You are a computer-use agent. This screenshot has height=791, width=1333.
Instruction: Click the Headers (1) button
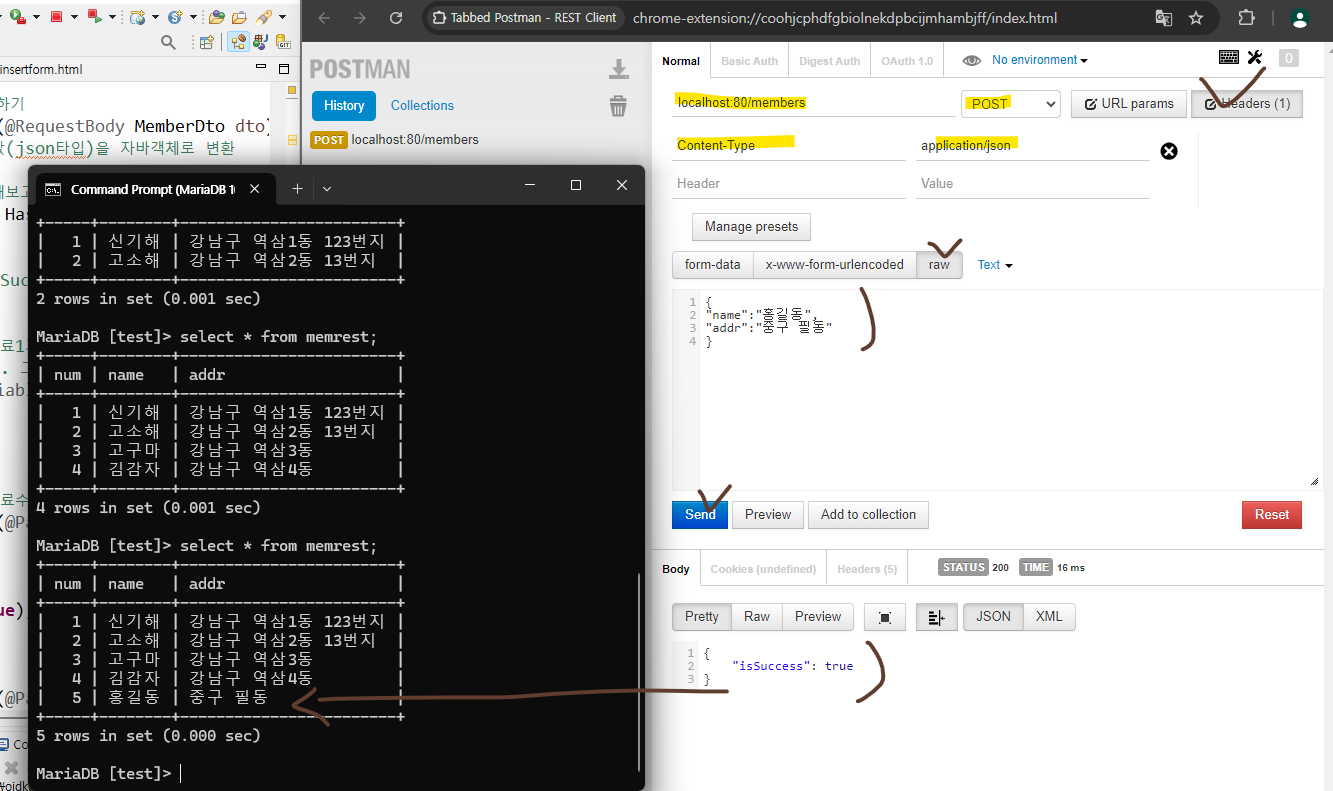(x=1247, y=104)
